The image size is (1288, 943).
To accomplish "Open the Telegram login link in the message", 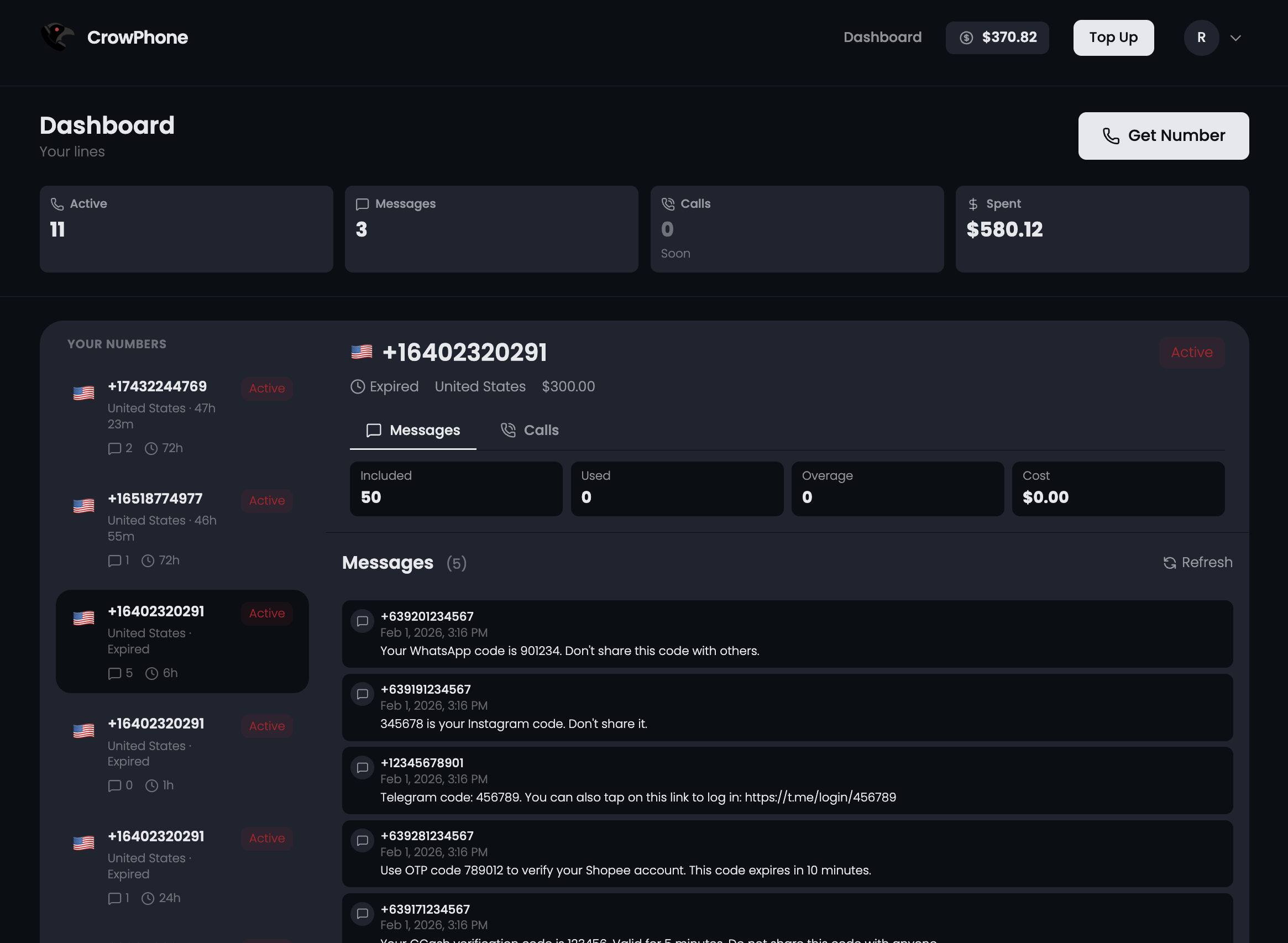I will (820, 798).
